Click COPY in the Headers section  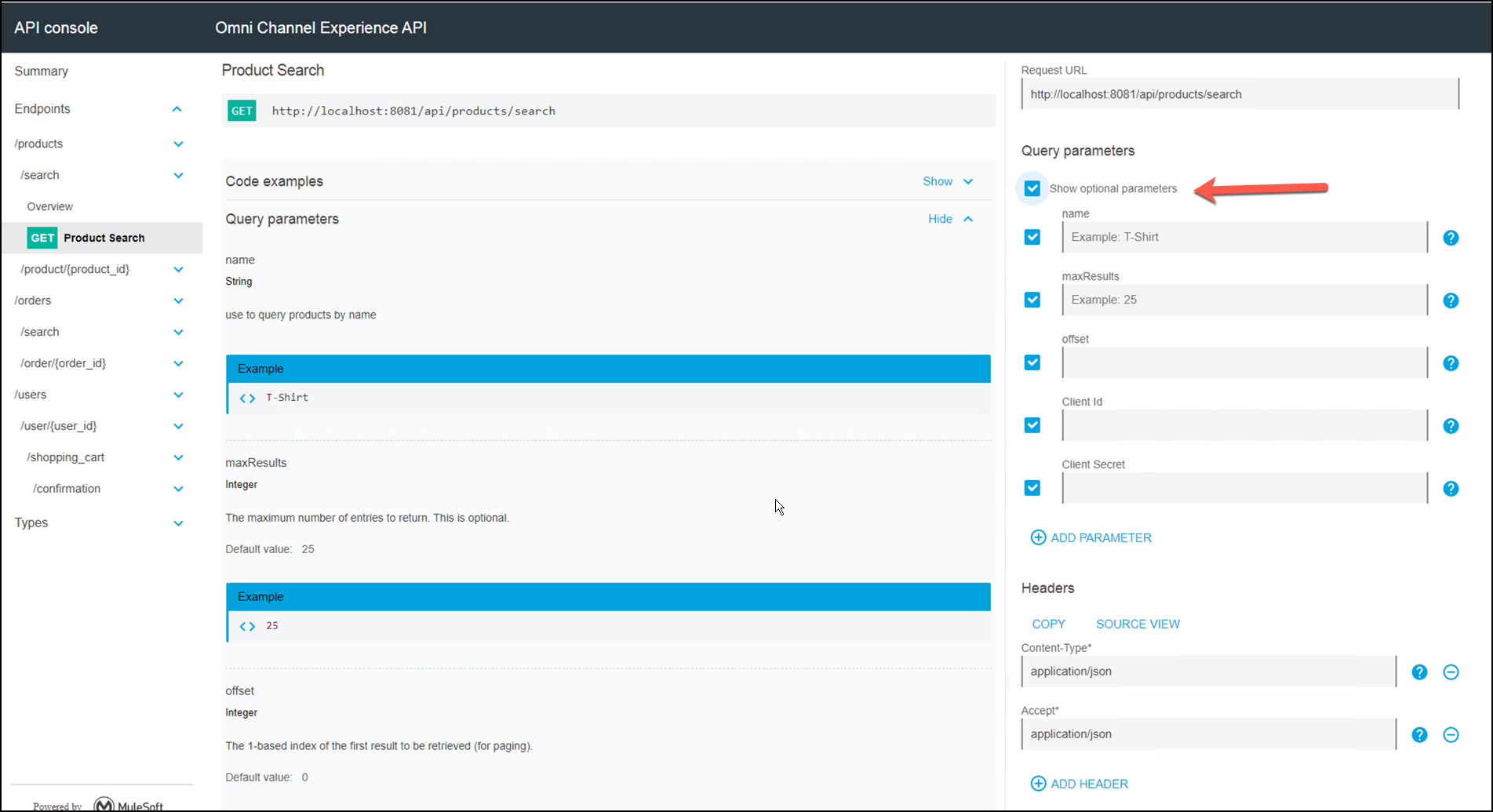[x=1049, y=624]
